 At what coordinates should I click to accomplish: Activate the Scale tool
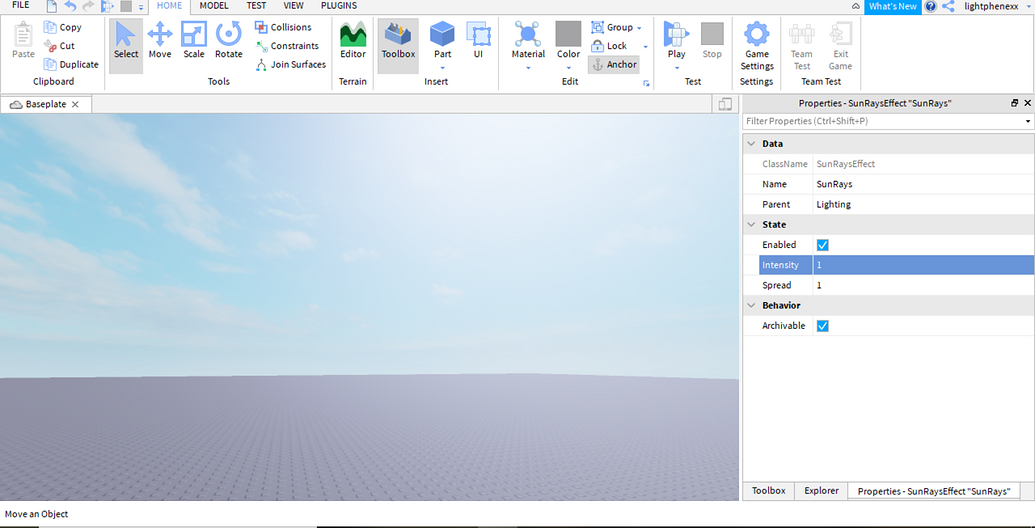click(x=194, y=40)
